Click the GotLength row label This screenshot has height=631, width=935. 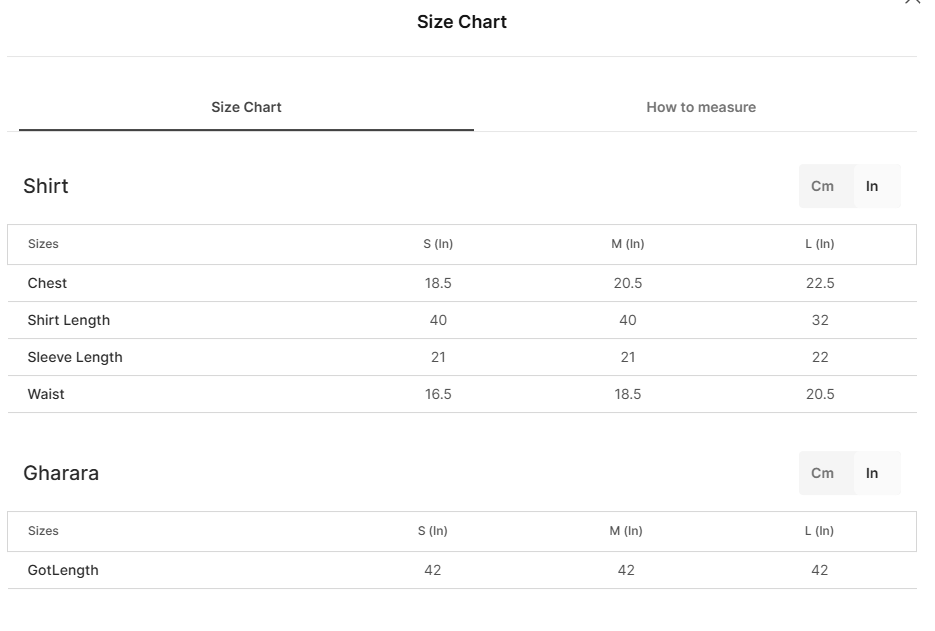pyautogui.click(x=63, y=570)
